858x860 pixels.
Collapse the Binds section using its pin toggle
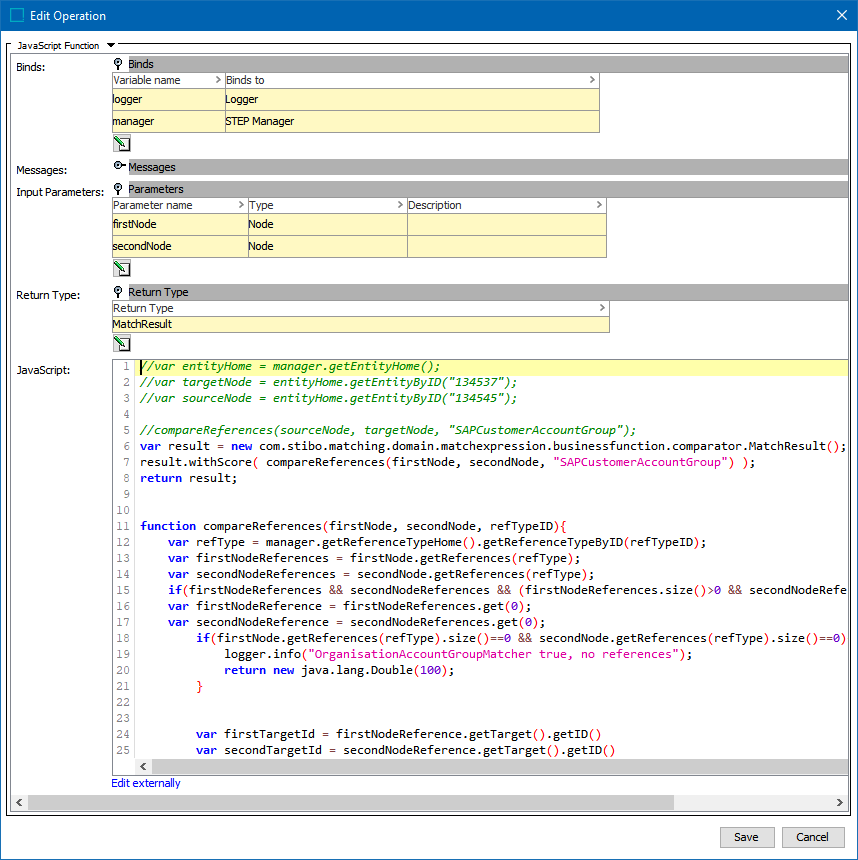[x=118, y=64]
